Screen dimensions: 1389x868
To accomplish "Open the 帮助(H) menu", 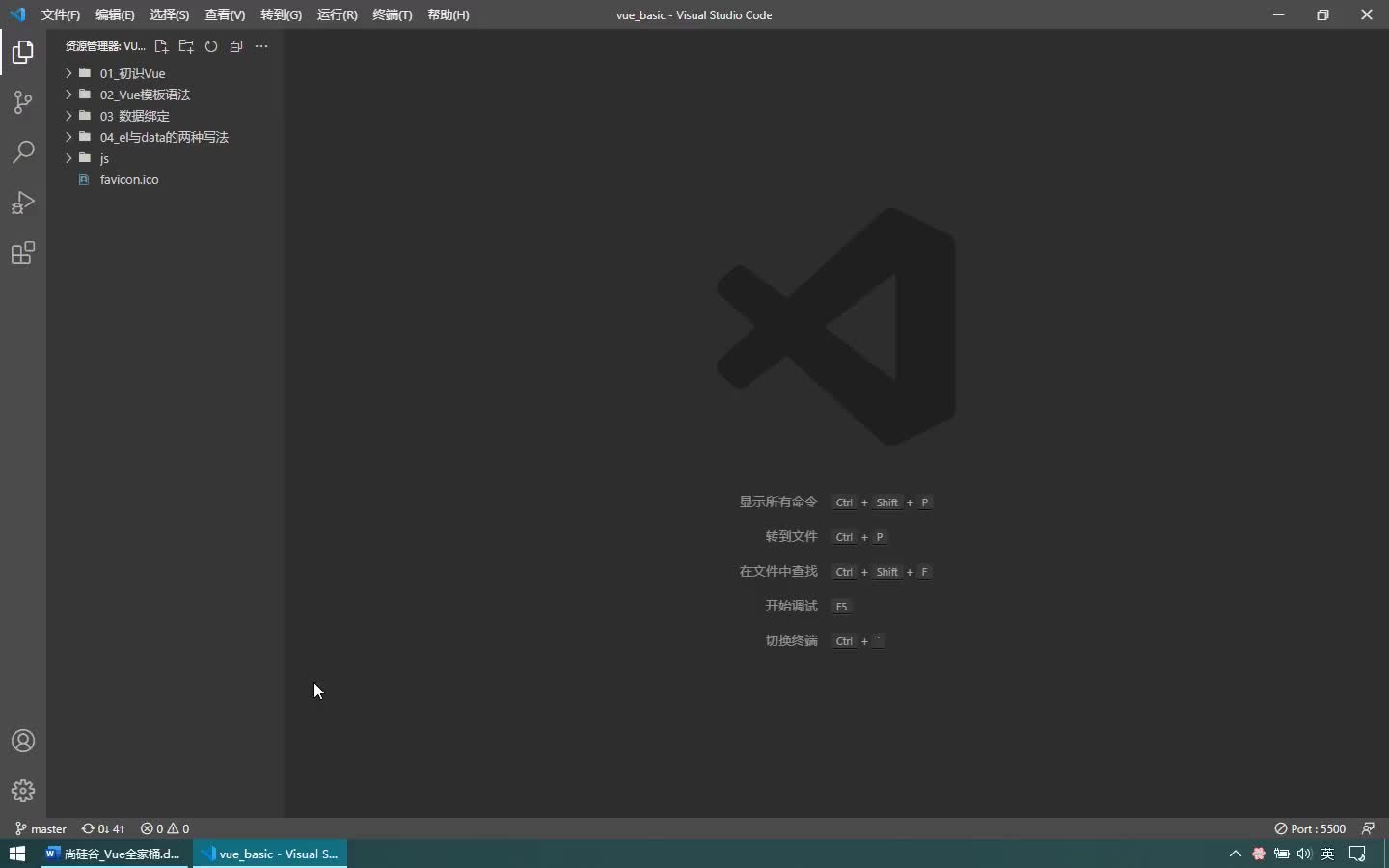I will (448, 14).
